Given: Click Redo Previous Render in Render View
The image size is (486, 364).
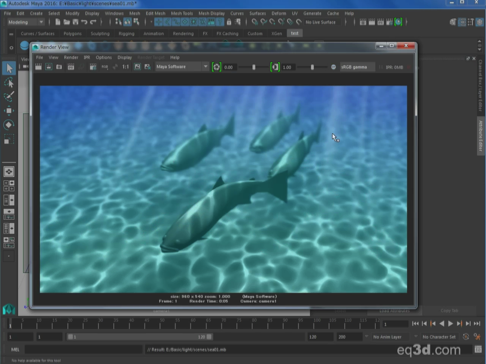Looking at the screenshot, I should 38,67.
